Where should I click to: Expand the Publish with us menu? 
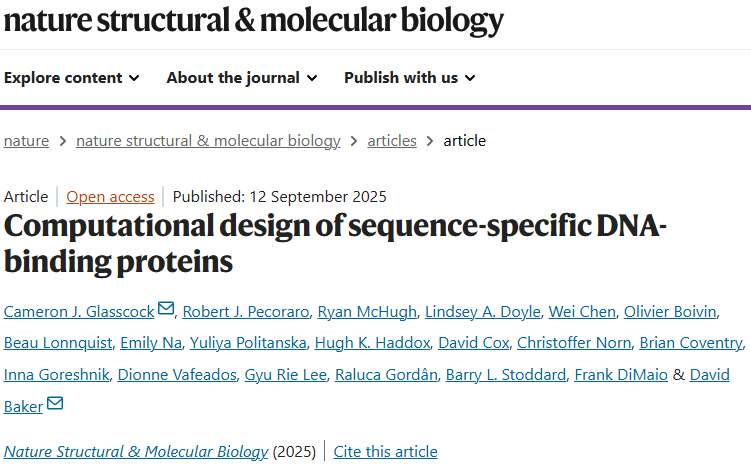(410, 78)
